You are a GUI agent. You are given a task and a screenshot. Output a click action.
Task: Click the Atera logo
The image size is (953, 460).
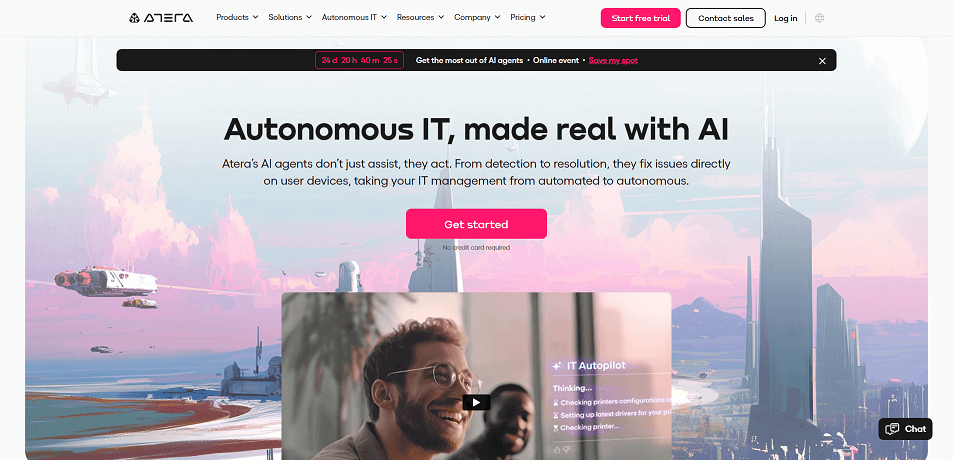coord(161,18)
